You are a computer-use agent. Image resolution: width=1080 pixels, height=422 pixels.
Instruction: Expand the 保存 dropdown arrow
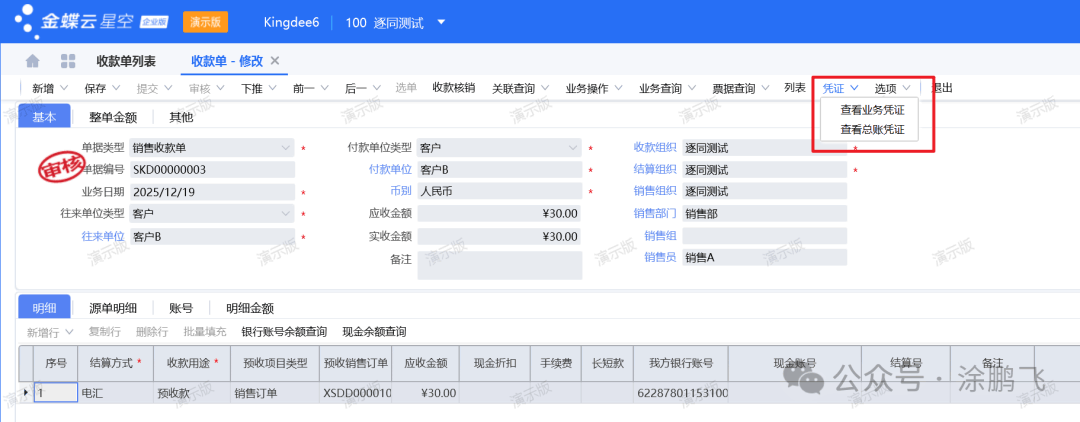point(116,88)
